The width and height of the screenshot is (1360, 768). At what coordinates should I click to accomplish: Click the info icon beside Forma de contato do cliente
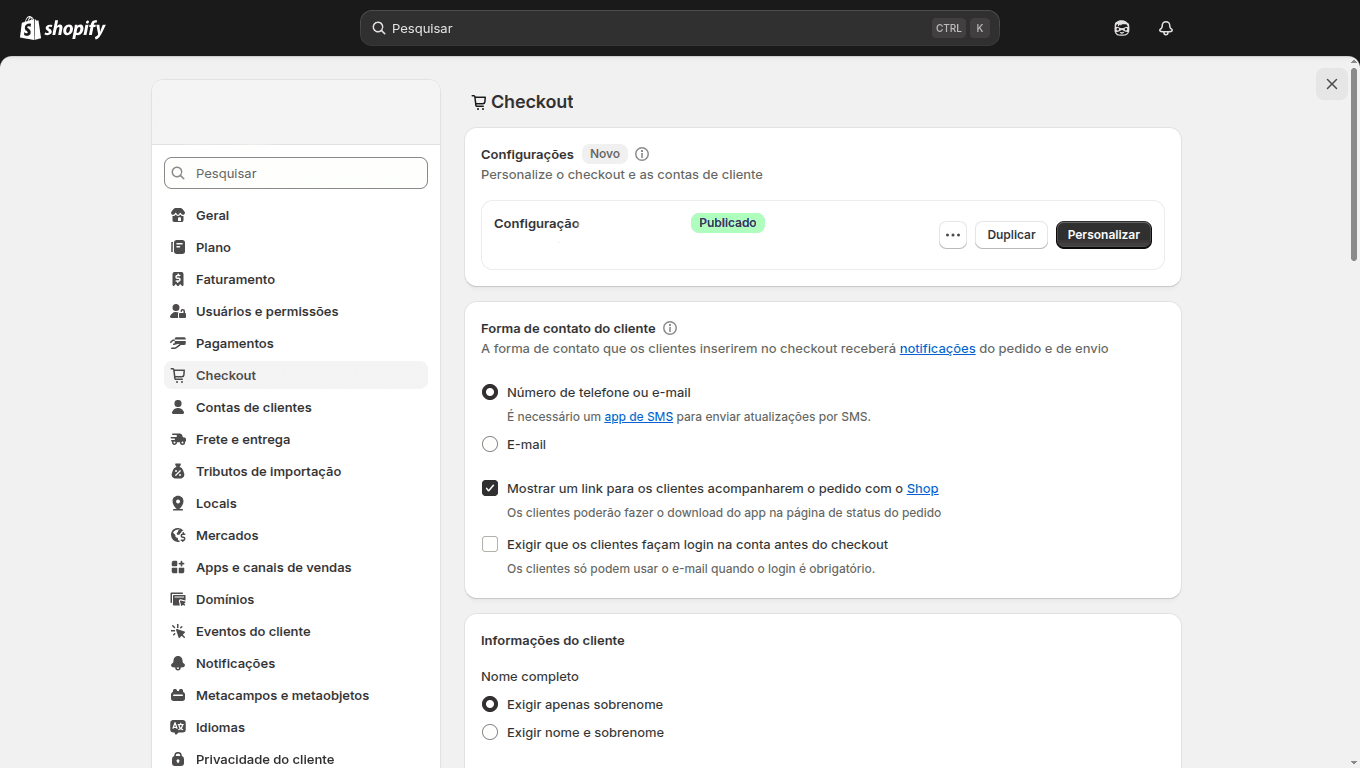(670, 328)
